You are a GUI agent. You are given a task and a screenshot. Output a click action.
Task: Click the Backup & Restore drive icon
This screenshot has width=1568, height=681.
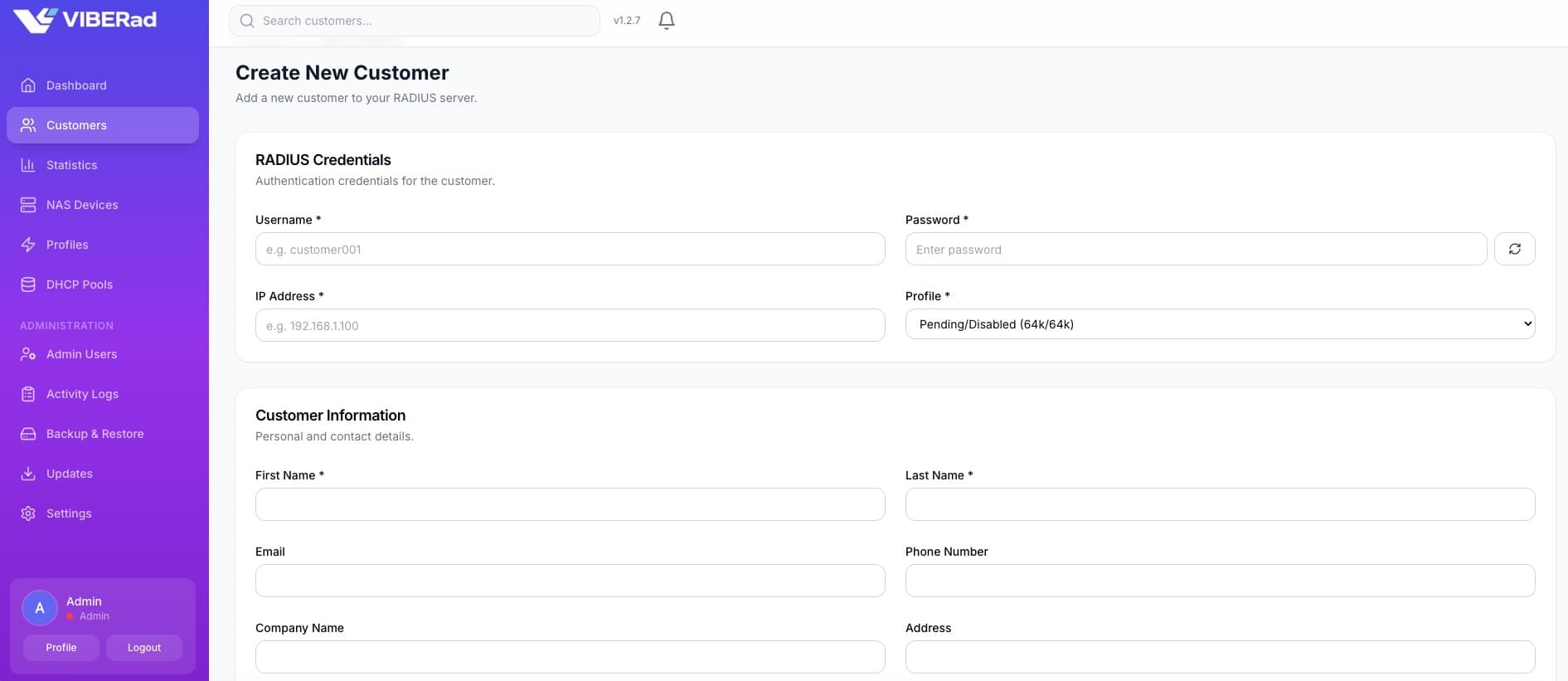pos(28,434)
